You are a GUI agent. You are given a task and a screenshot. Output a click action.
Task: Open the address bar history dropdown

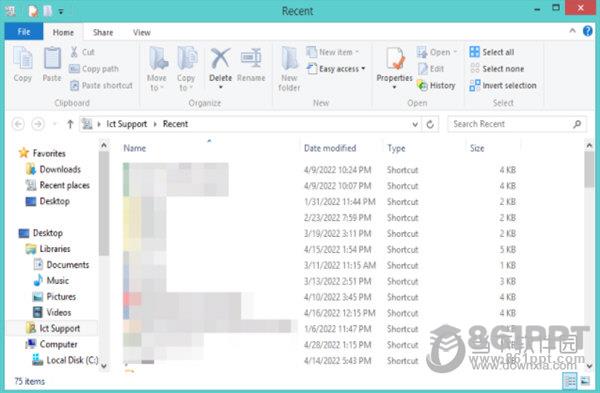coord(415,124)
